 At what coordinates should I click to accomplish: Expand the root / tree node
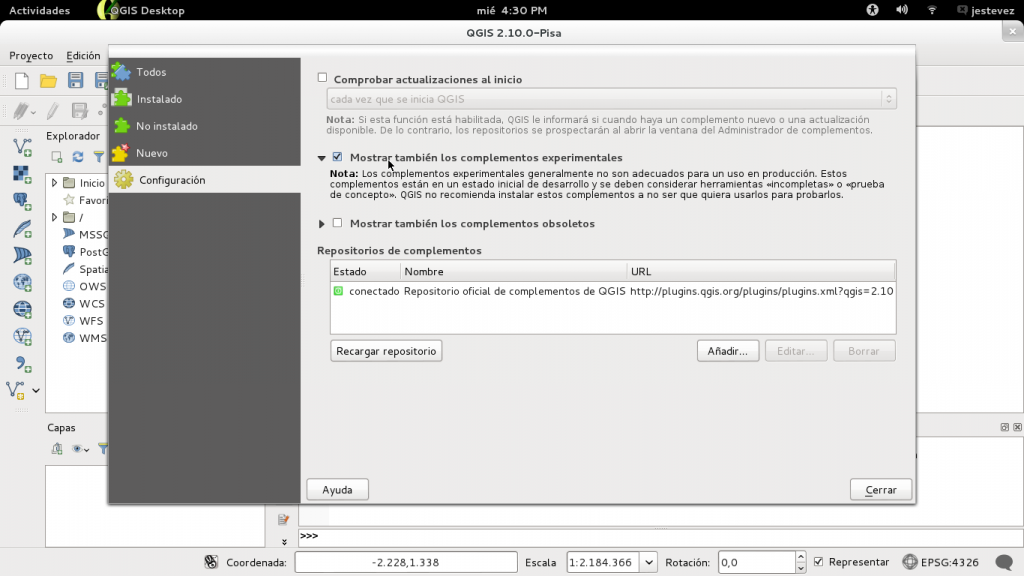(54, 217)
